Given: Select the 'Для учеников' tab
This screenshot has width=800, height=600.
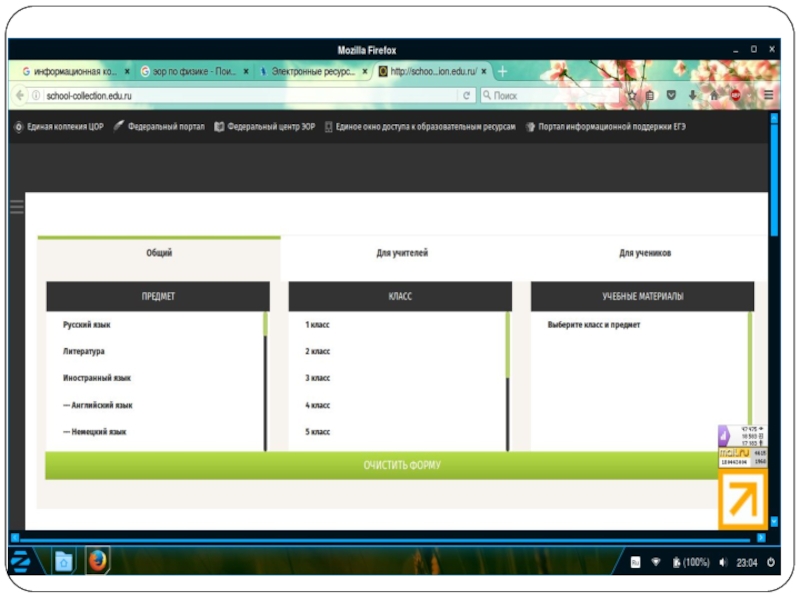Looking at the screenshot, I should tap(645, 253).
